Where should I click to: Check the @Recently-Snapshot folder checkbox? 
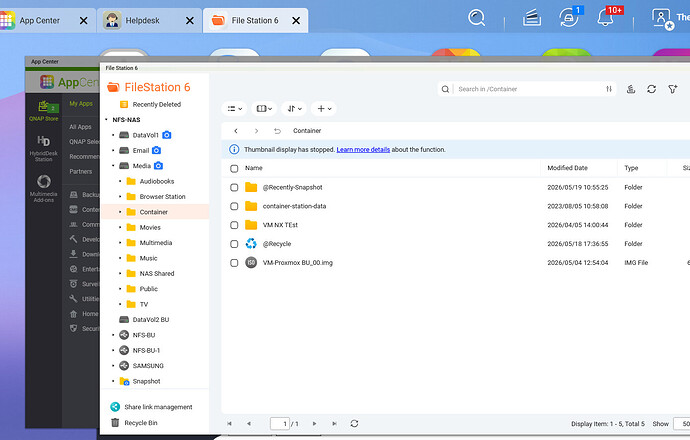pyautogui.click(x=234, y=187)
